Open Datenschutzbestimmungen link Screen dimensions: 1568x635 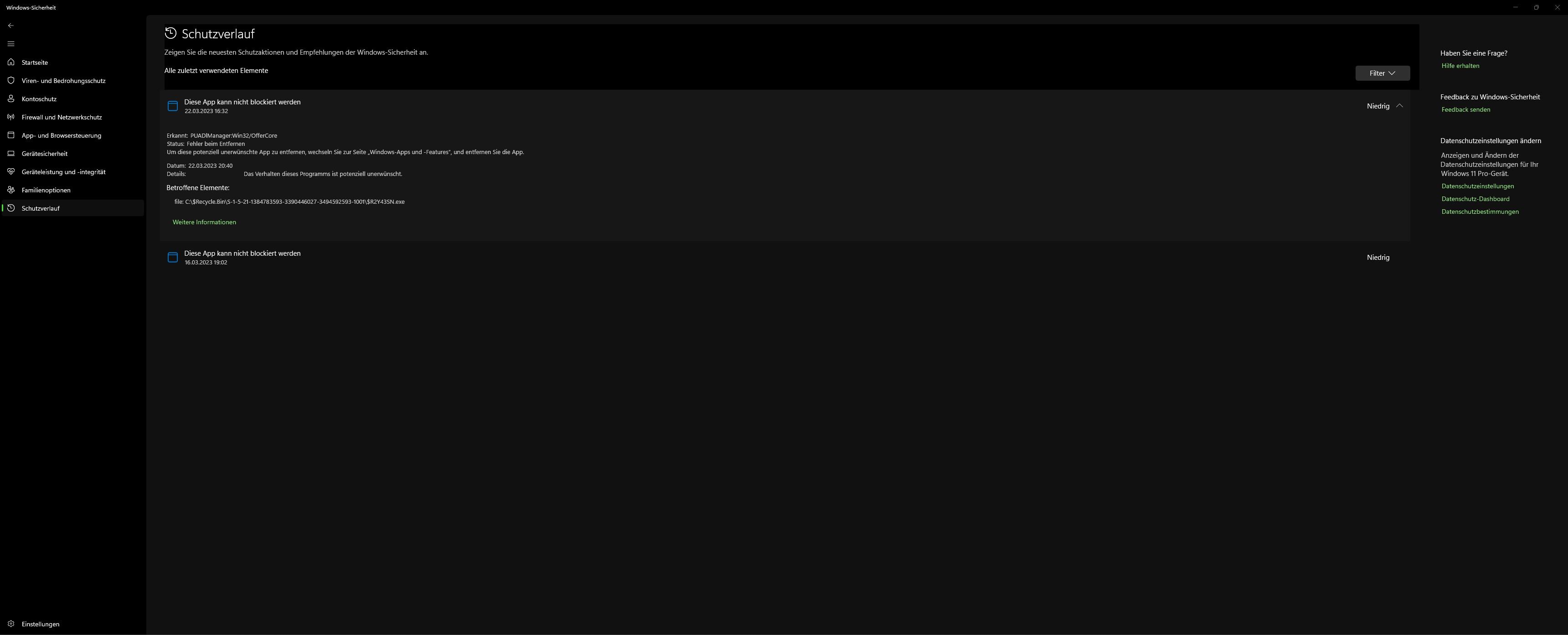pyautogui.click(x=1480, y=212)
